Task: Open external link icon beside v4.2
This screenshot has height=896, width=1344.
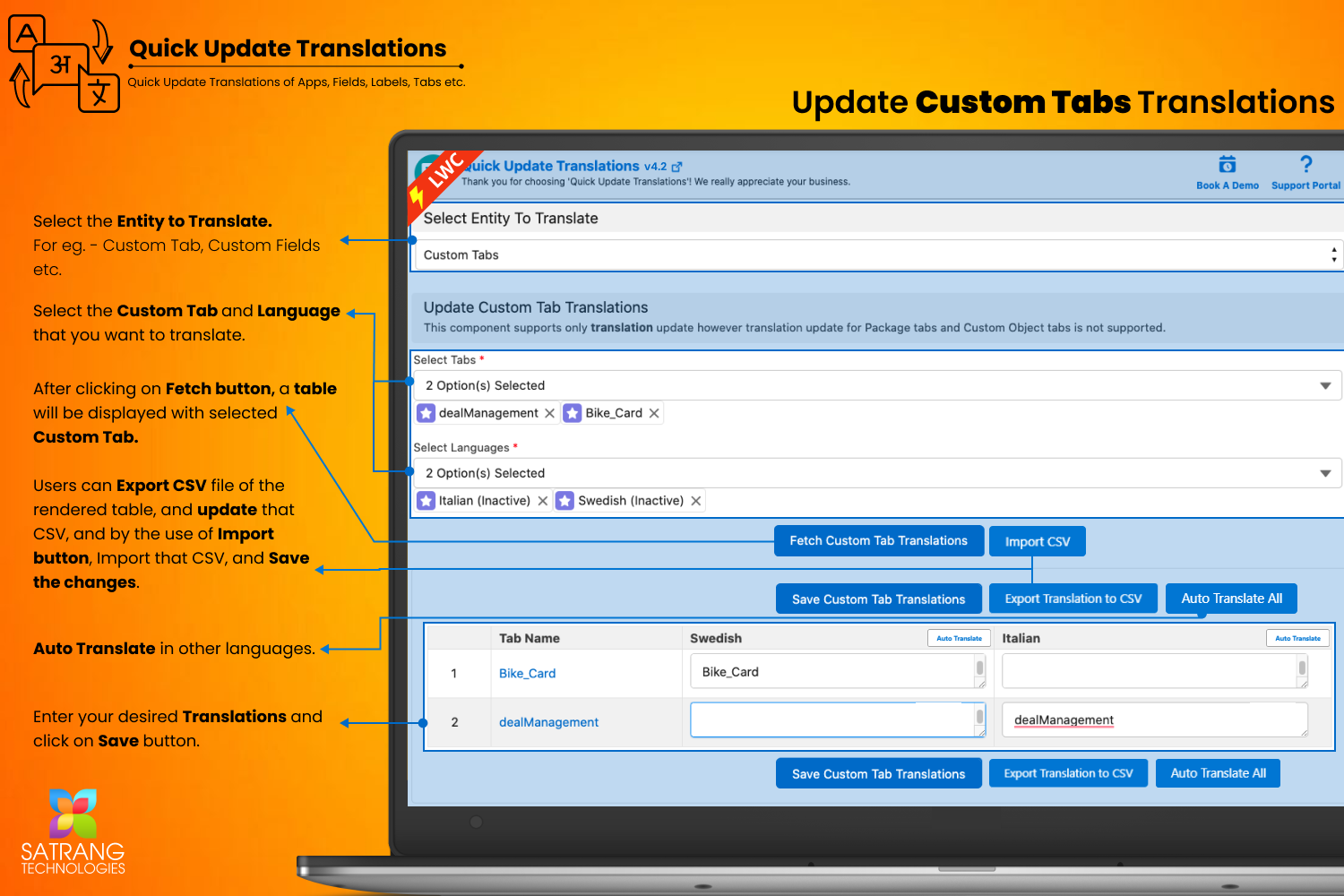Action: pyautogui.click(x=677, y=167)
